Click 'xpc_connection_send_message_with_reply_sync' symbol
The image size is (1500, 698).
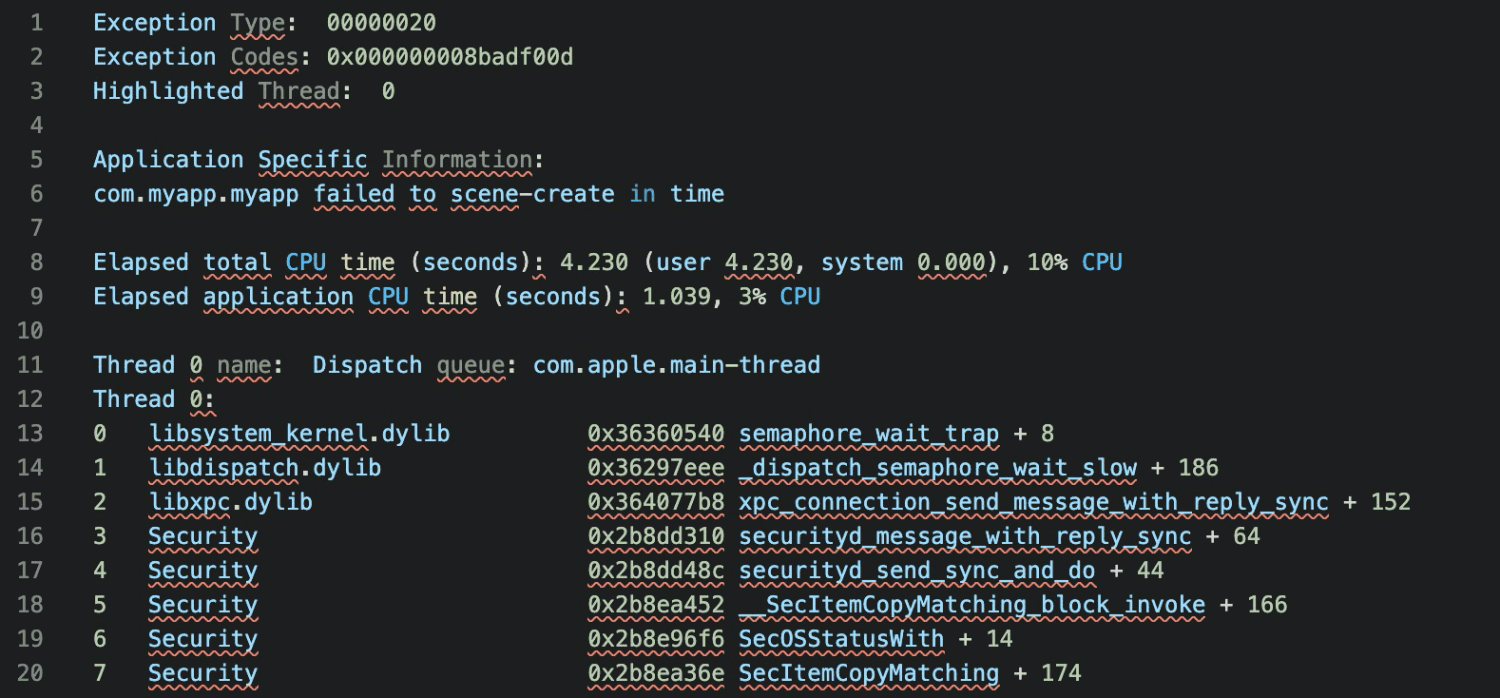tap(1034, 501)
